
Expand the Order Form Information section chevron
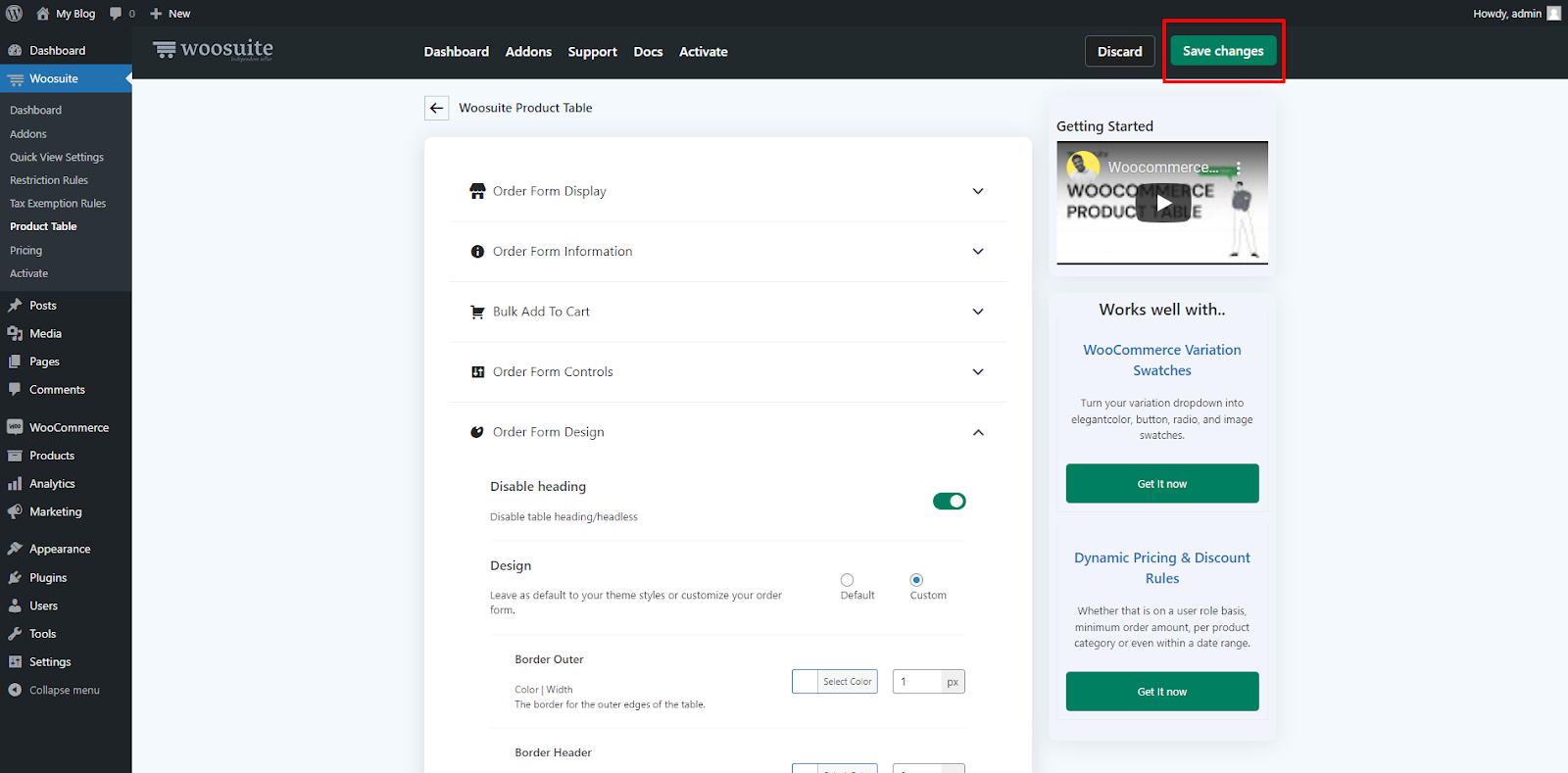[978, 252]
